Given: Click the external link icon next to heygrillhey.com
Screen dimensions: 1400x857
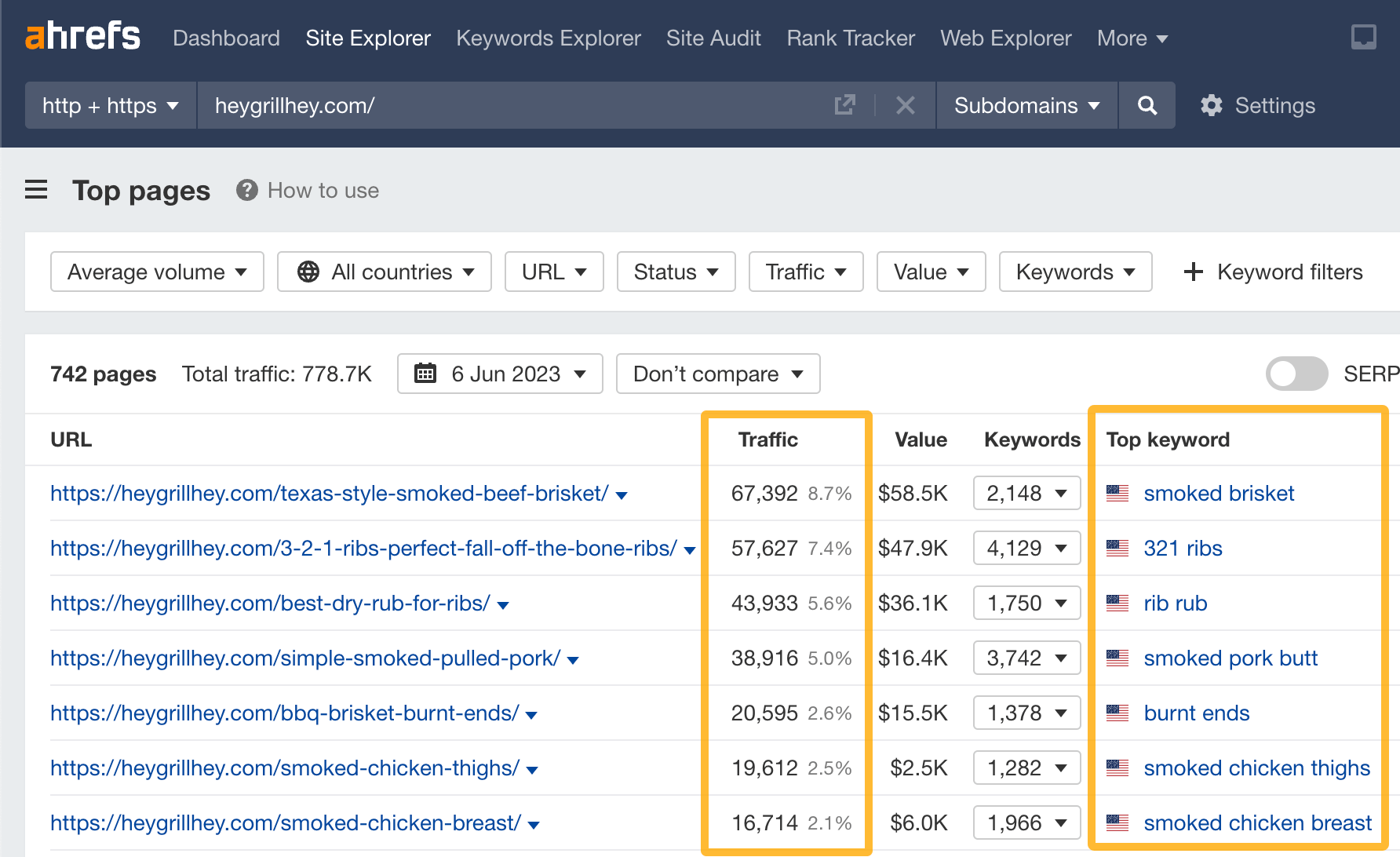Looking at the screenshot, I should [x=844, y=104].
